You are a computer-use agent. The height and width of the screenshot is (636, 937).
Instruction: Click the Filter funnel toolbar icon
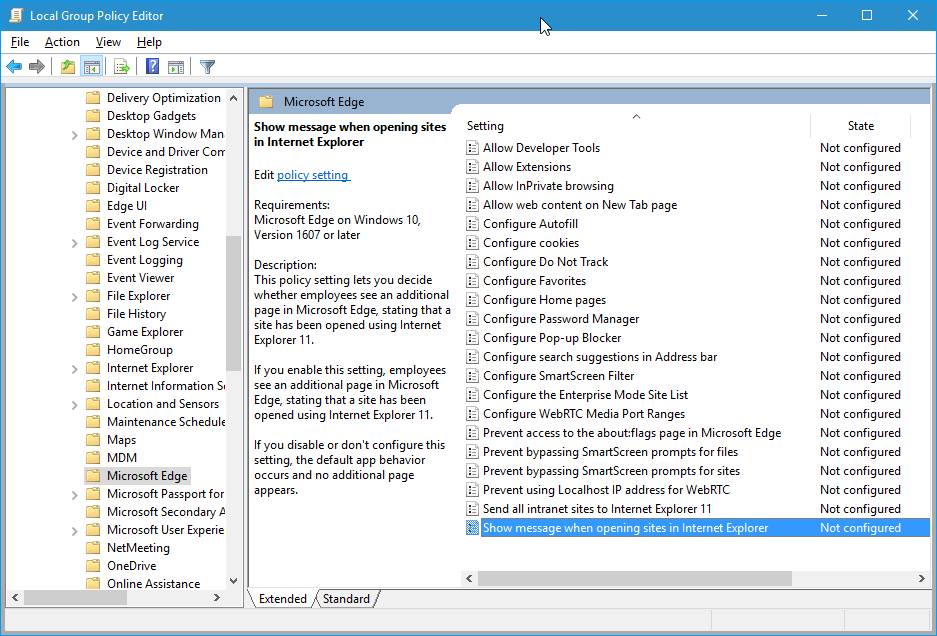pyautogui.click(x=207, y=66)
